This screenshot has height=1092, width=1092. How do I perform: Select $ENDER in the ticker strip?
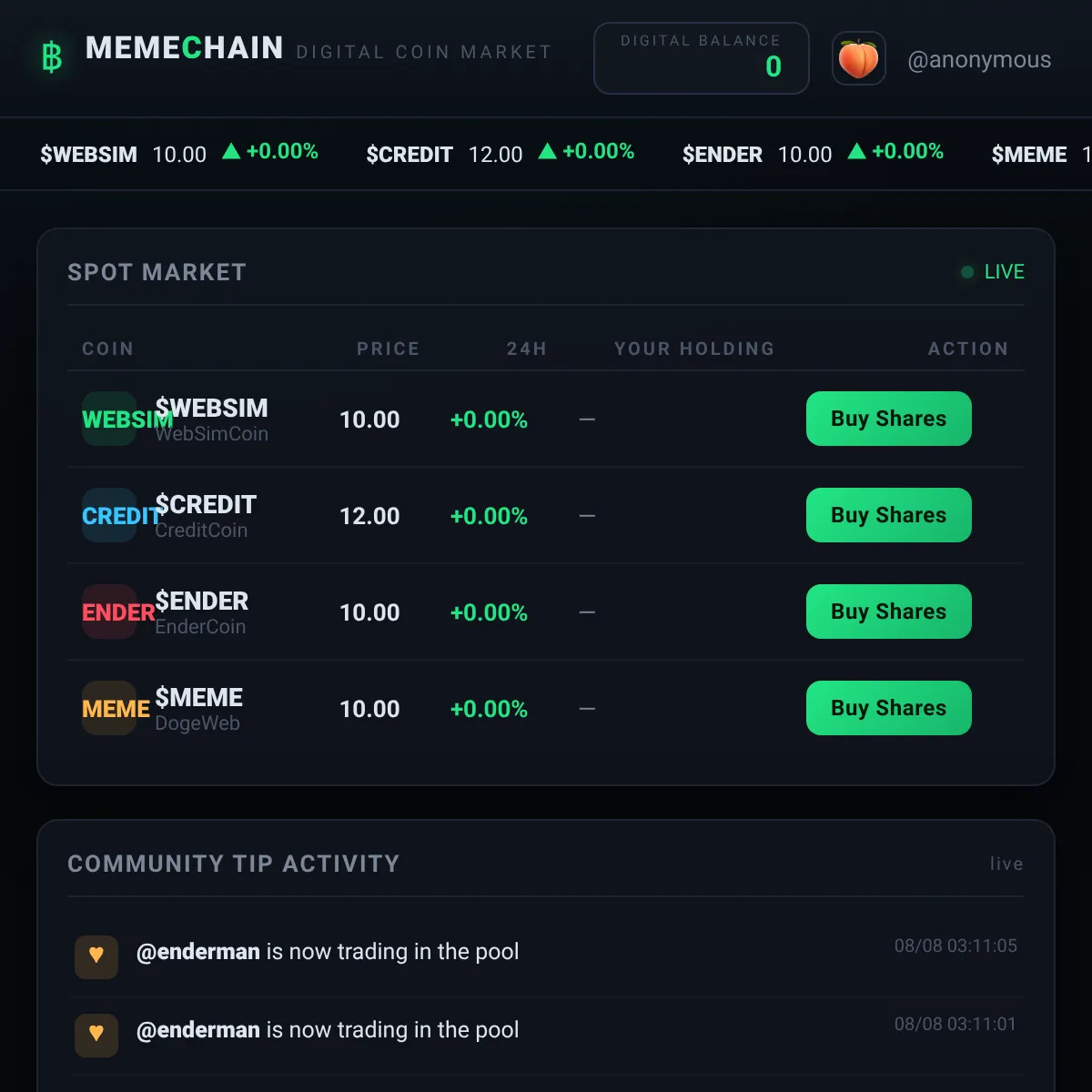pos(723,155)
